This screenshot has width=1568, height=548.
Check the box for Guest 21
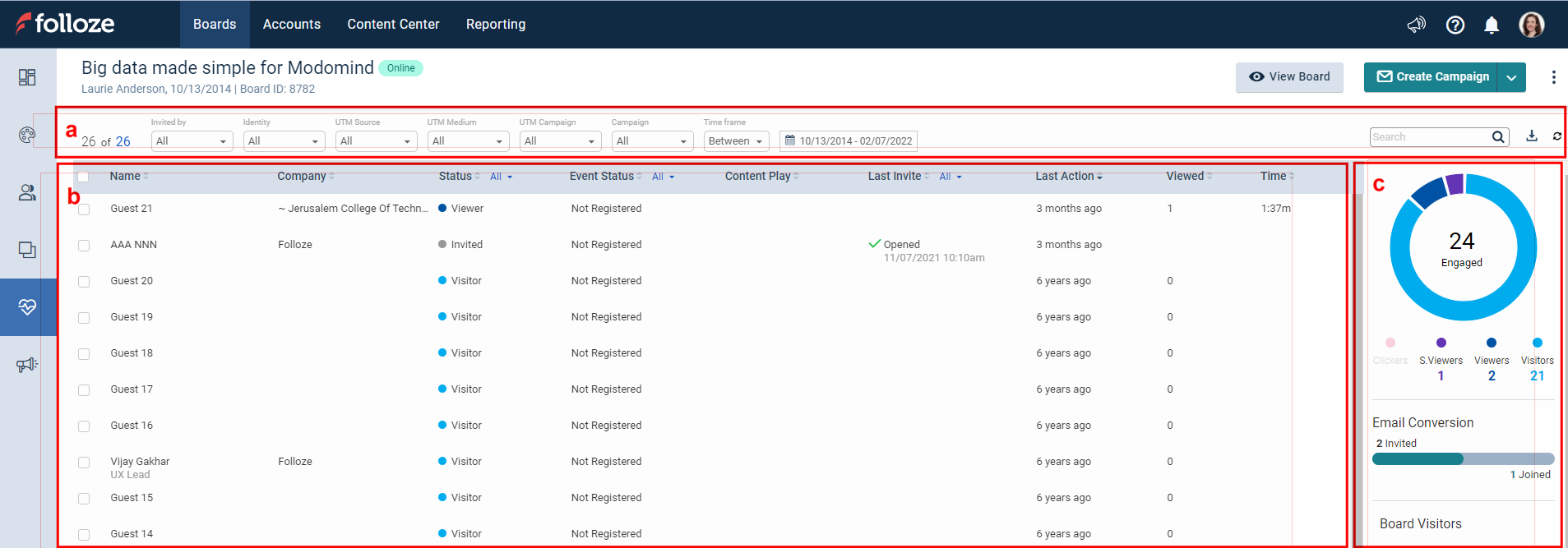[84, 210]
